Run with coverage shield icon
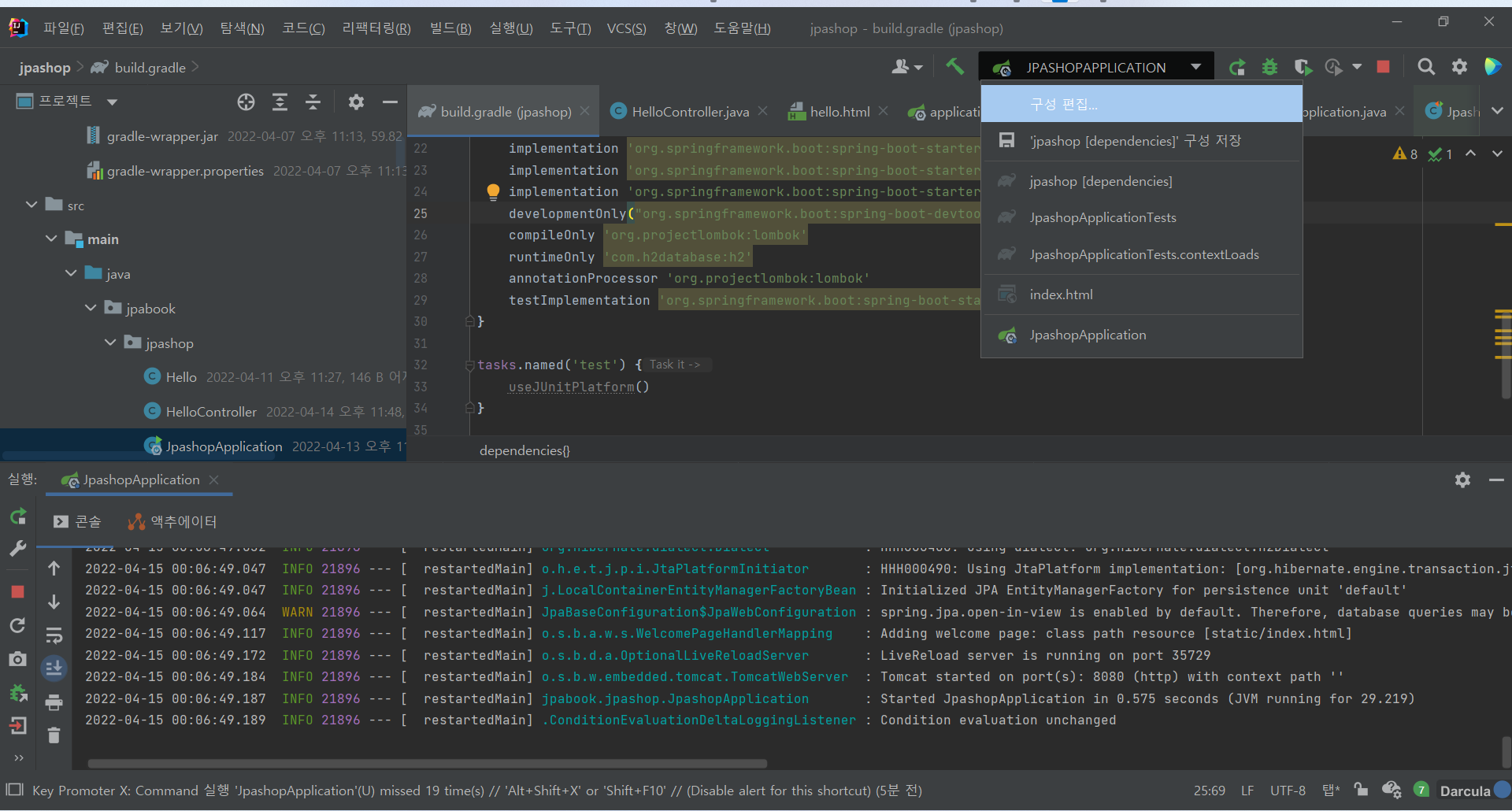This screenshot has width=1512, height=811. coord(1303,67)
